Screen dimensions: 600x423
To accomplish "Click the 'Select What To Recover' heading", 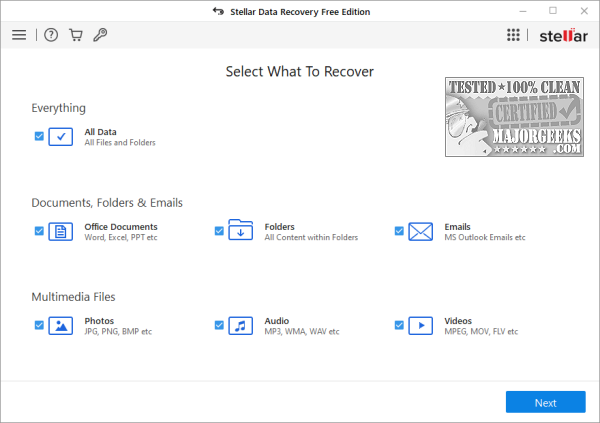I will (x=300, y=72).
